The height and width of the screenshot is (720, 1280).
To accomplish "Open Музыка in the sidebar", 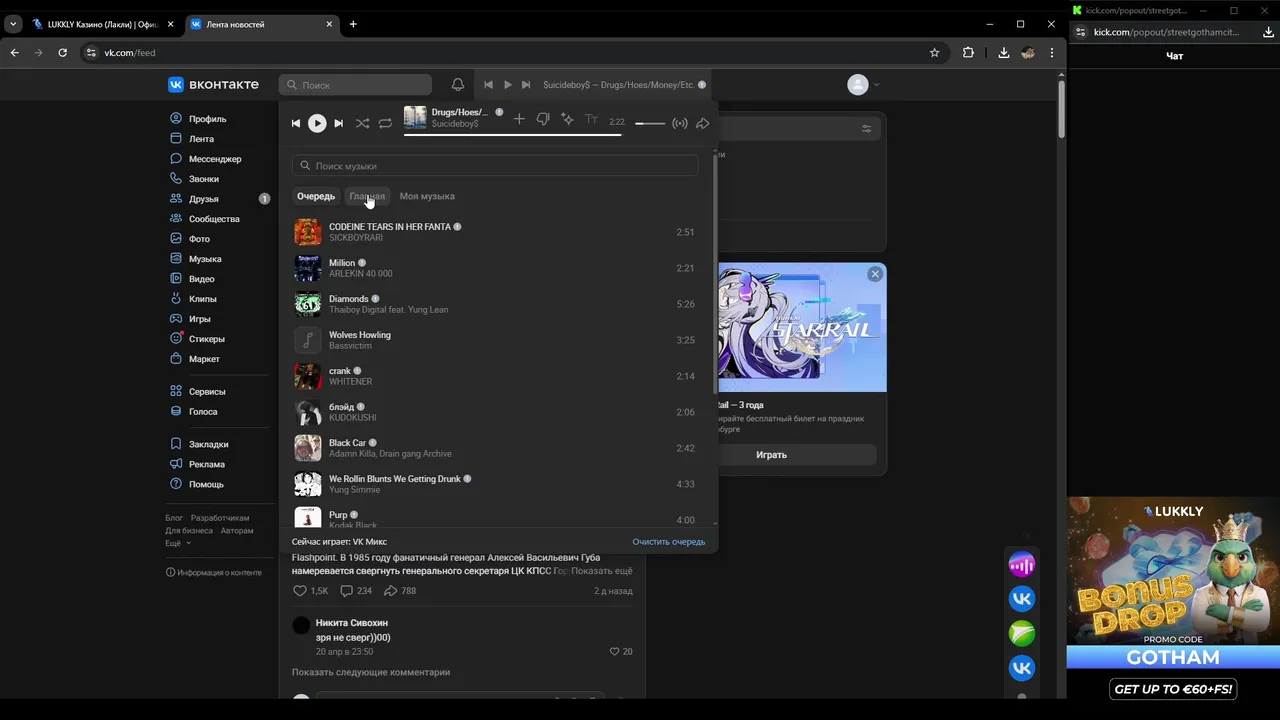I will (x=205, y=259).
